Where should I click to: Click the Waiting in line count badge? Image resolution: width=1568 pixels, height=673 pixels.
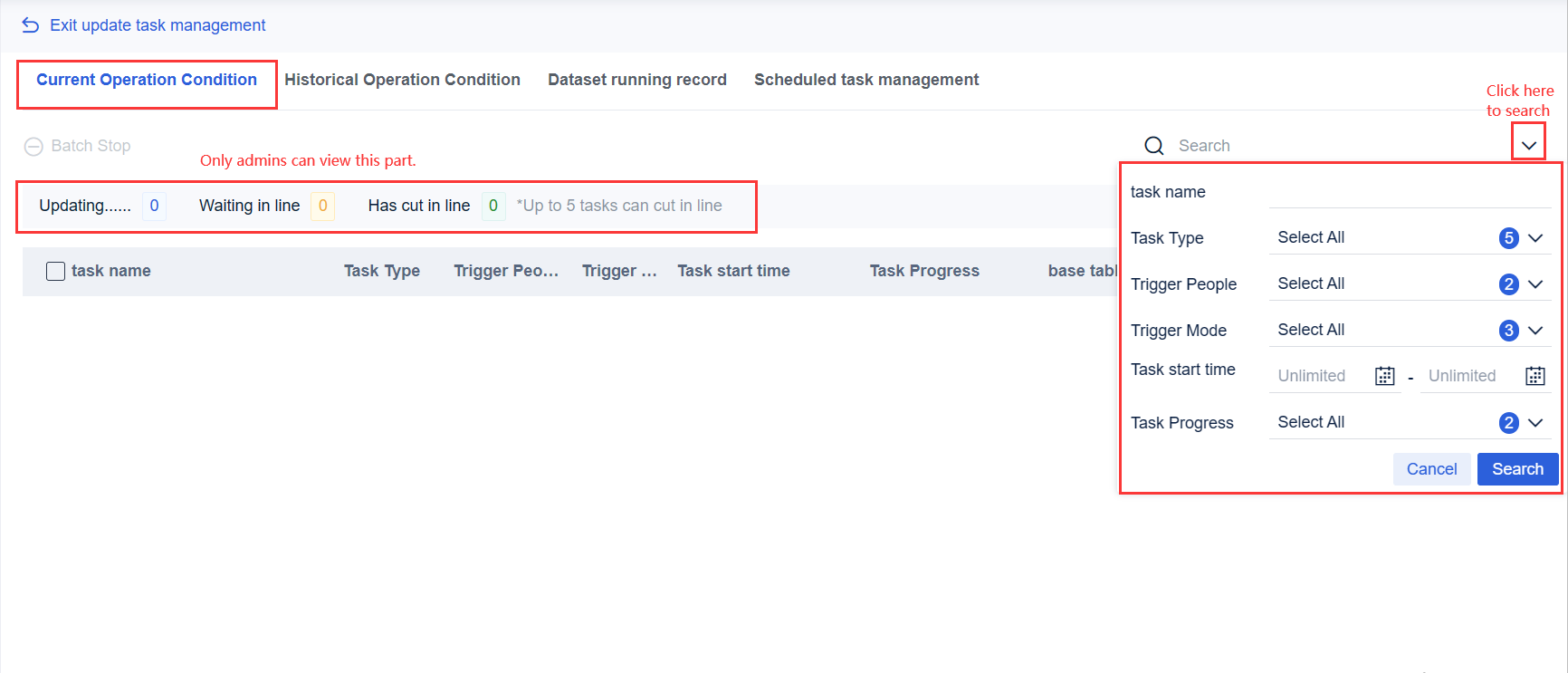(x=322, y=206)
